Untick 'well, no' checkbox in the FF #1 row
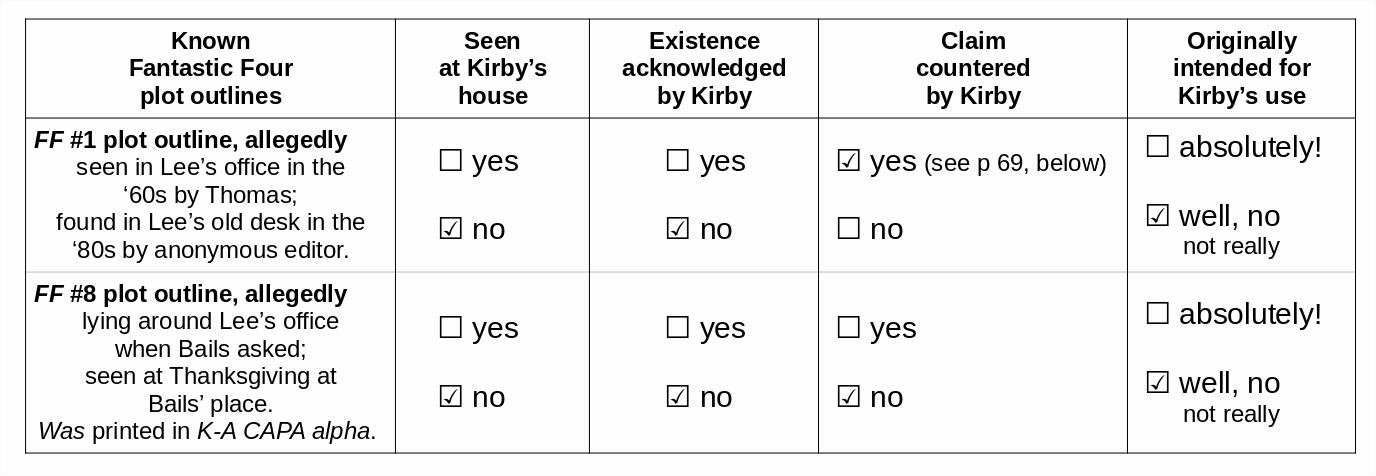Screen dimensions: 1376x476 coord(1157,215)
